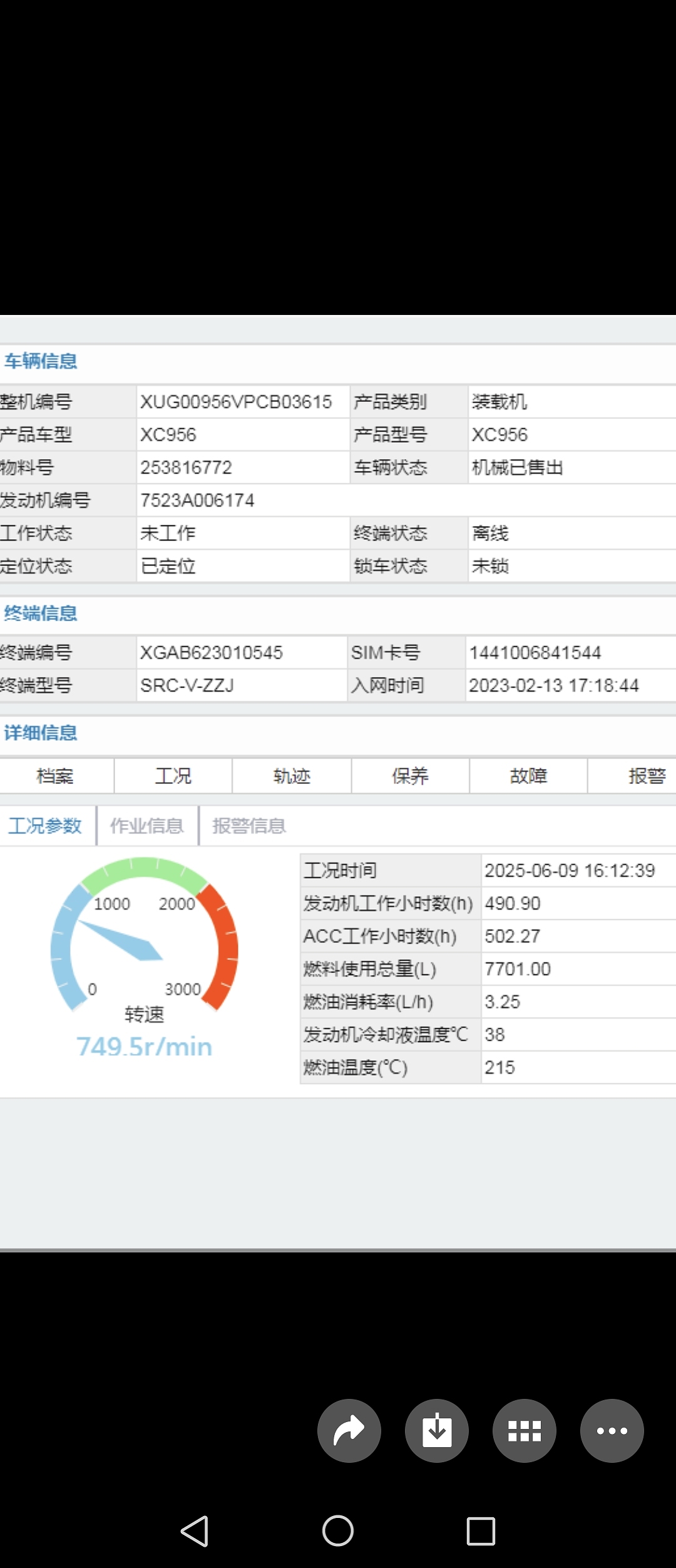Select the 工况参数 sub-tab
This screenshot has width=676, height=1568.
point(45,826)
